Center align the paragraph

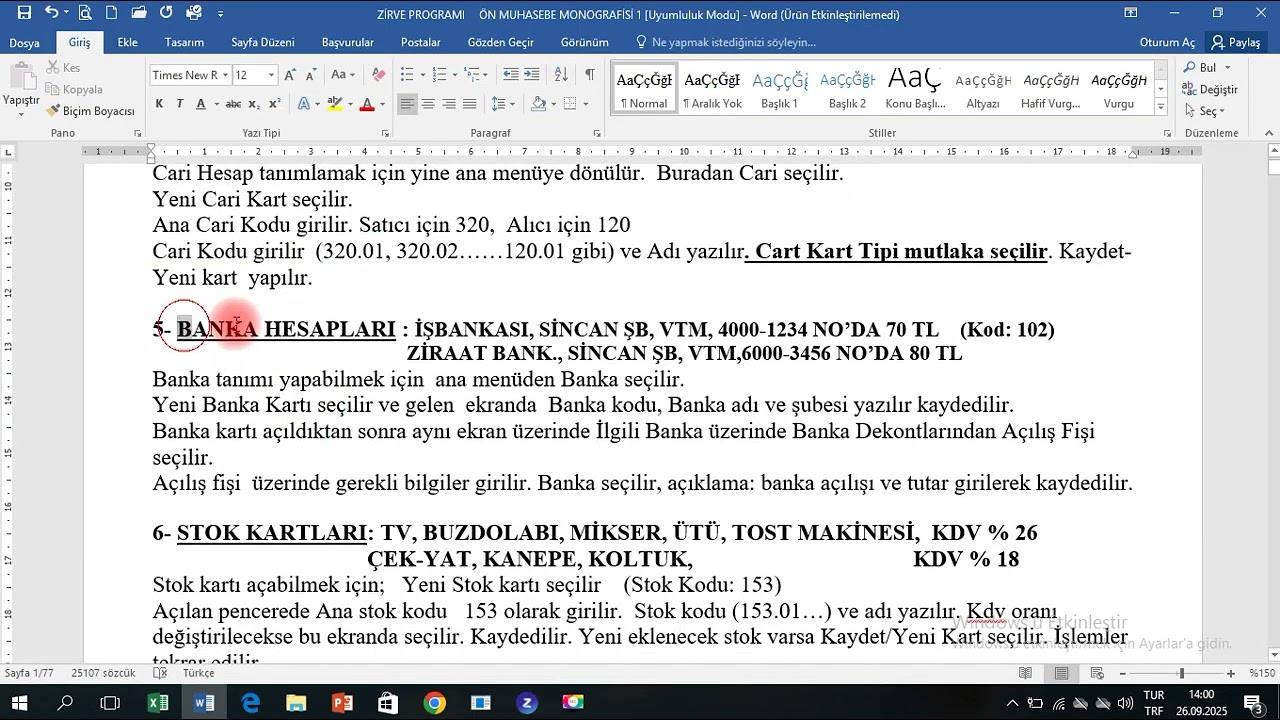tap(428, 104)
